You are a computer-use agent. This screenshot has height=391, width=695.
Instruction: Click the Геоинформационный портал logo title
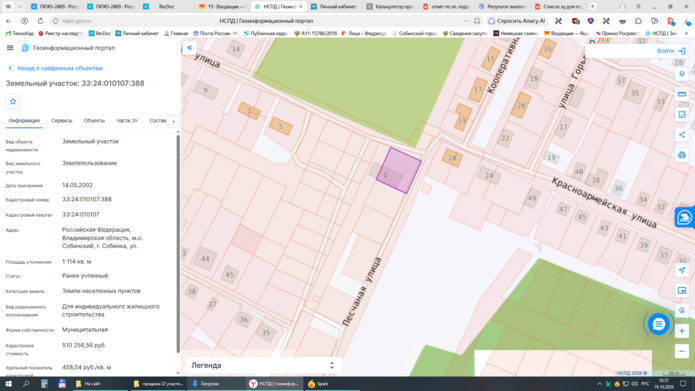click(x=69, y=48)
